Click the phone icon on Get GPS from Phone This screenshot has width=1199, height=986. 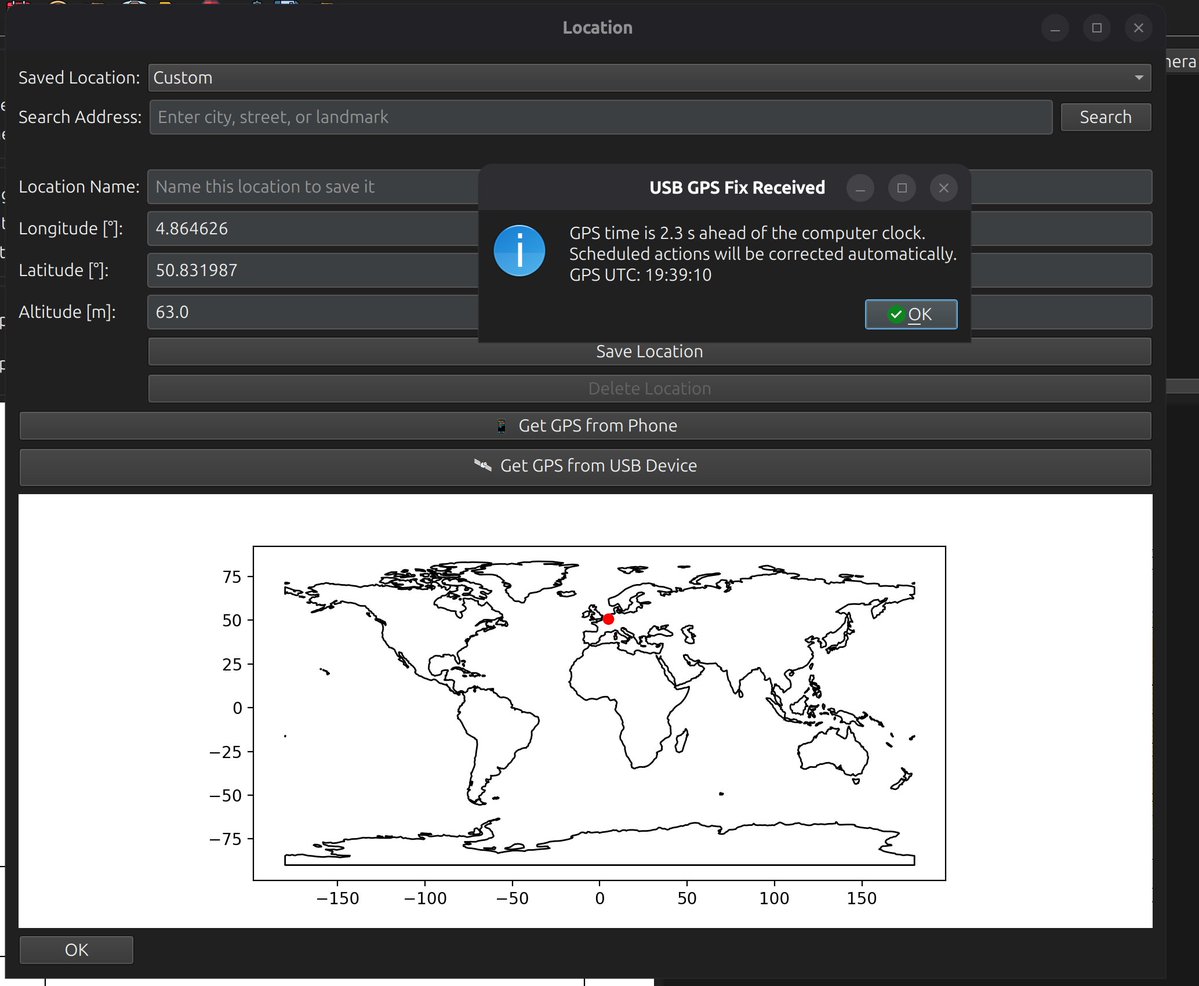[x=499, y=425]
